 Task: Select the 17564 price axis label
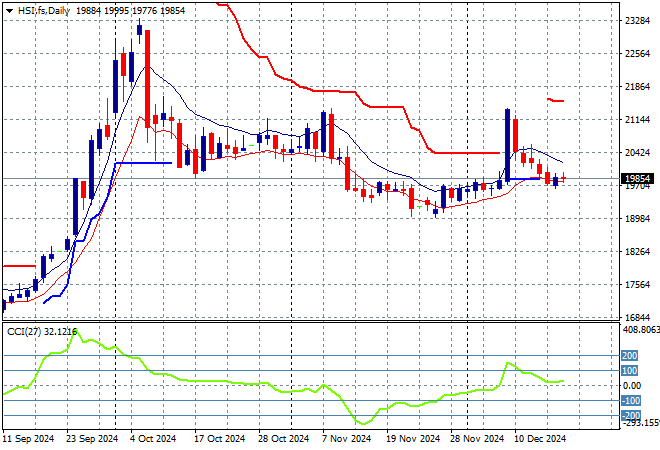coord(637,285)
